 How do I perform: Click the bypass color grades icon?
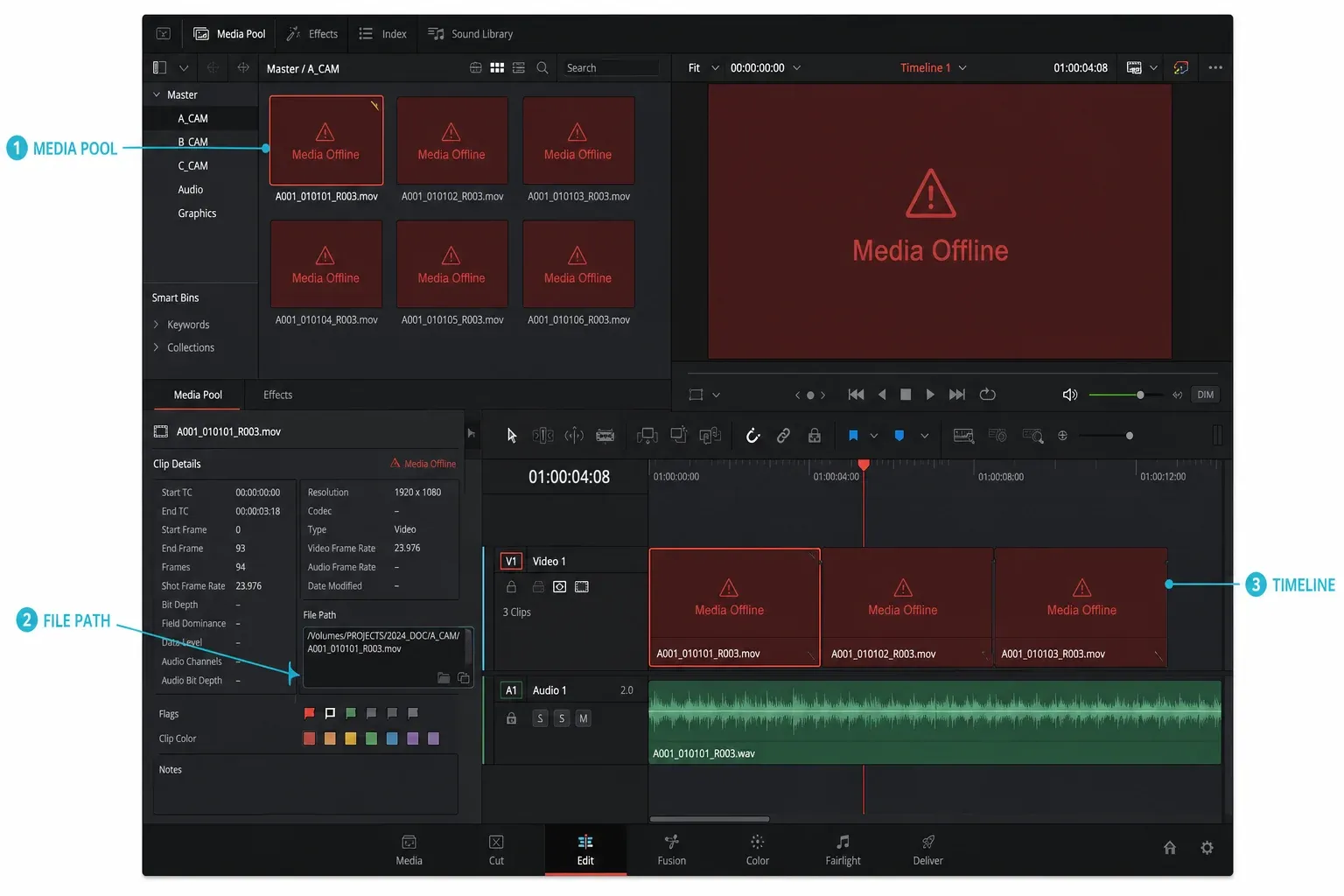pos(1180,67)
